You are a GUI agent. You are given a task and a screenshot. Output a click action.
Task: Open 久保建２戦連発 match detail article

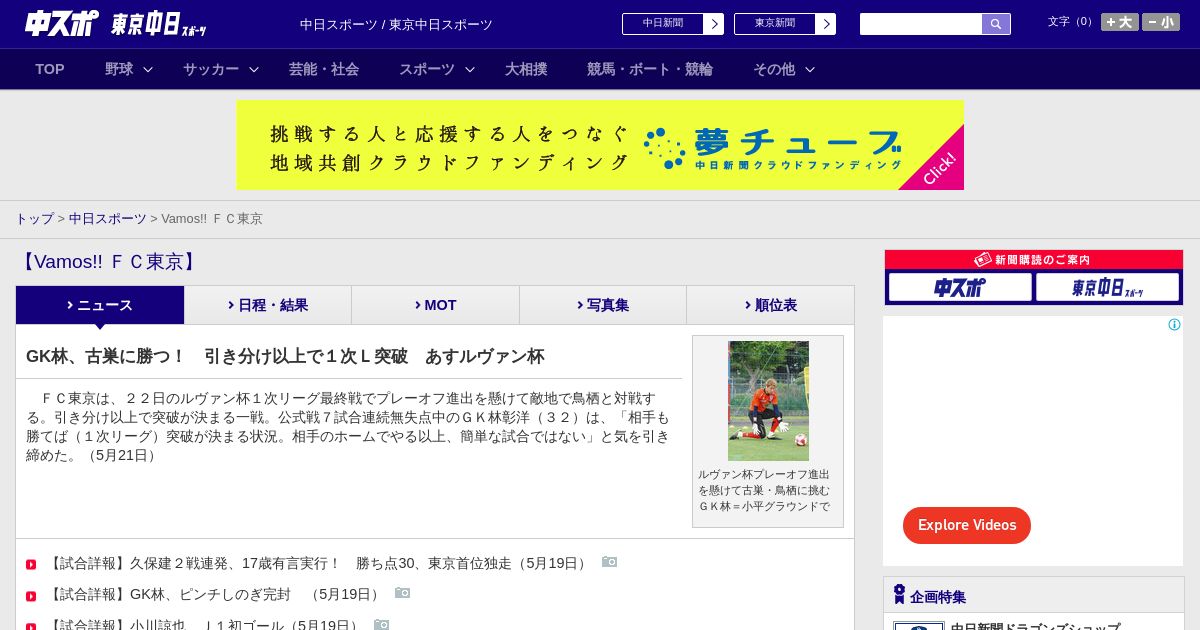click(319, 563)
